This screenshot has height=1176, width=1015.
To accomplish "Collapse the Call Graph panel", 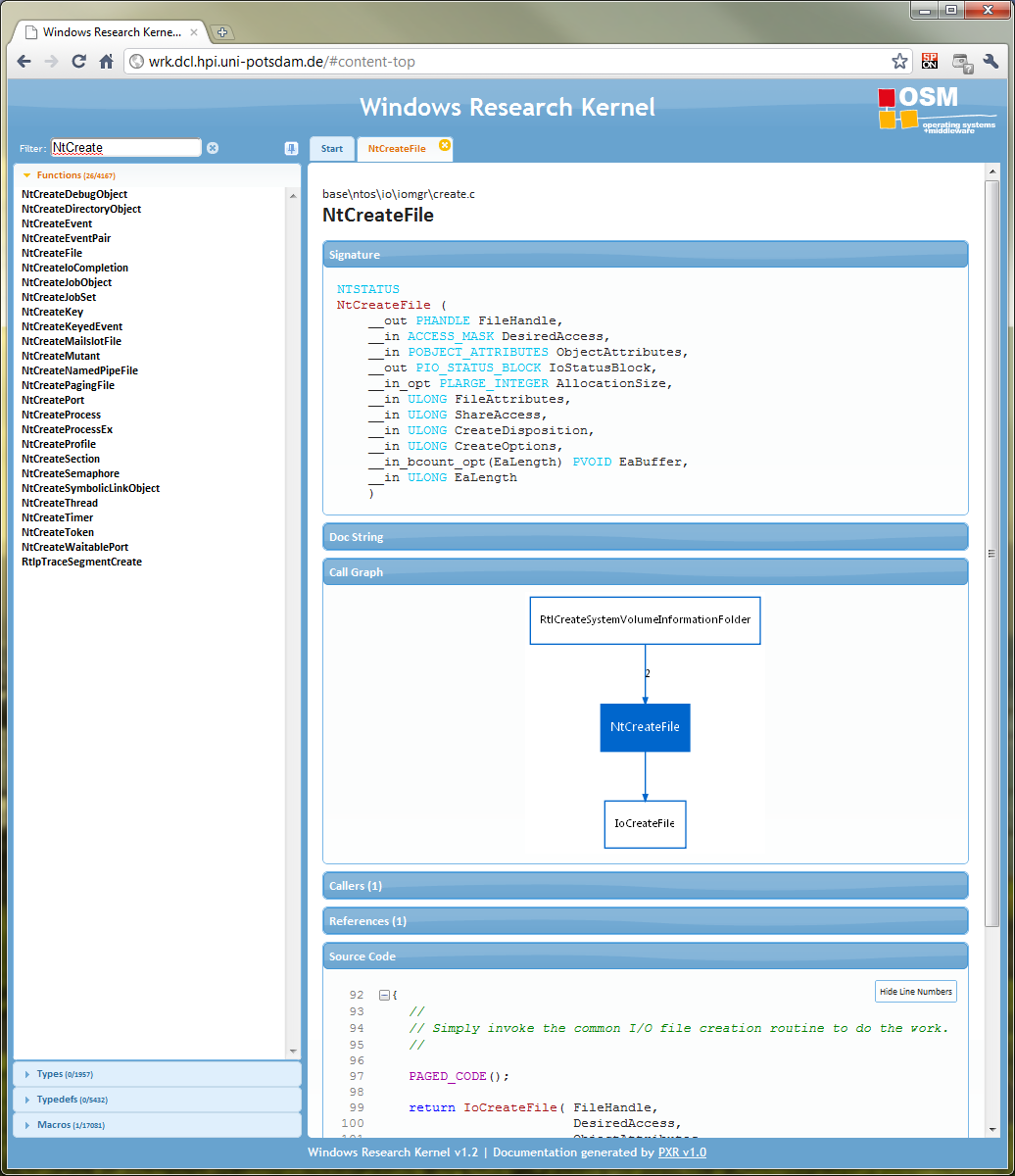I will tap(645, 572).
